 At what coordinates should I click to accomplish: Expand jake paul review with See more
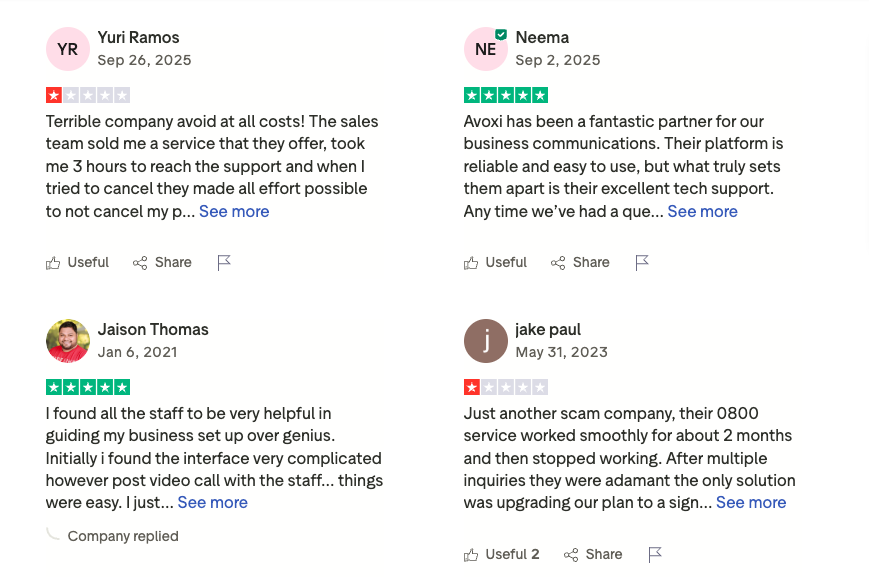751,502
